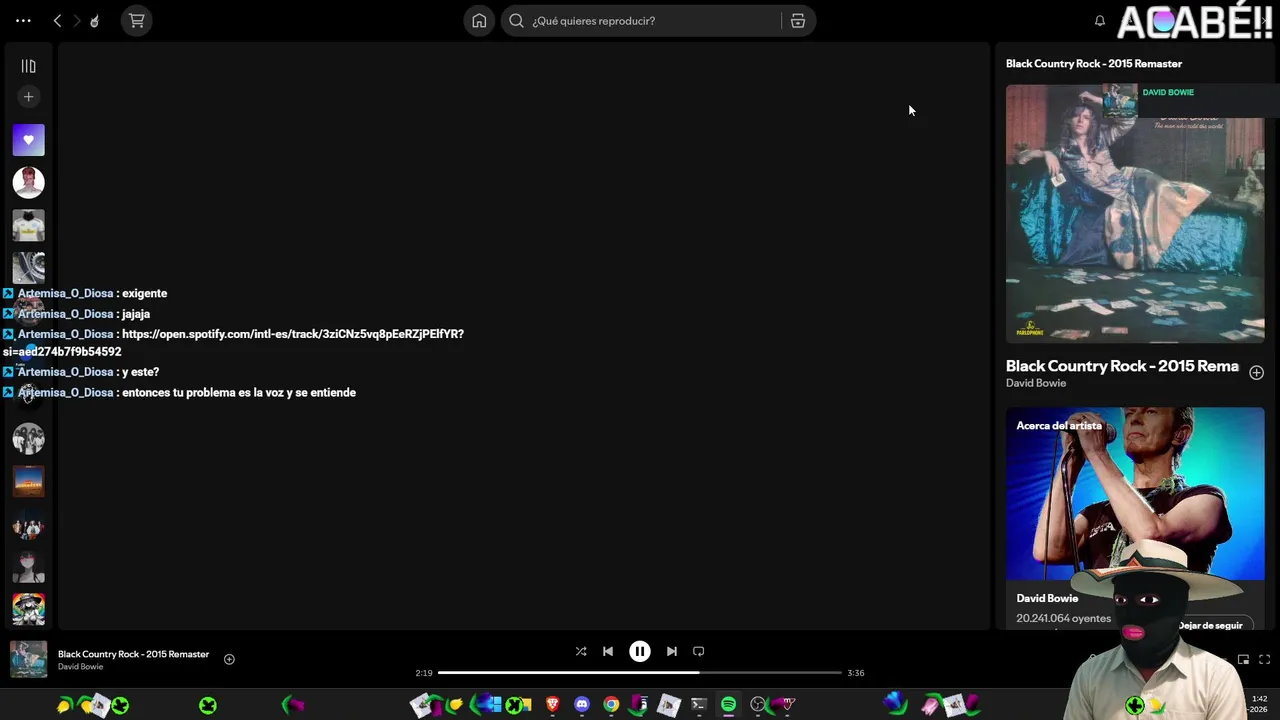Click the flame icon beside navigation arrows
The image size is (1280, 720).
[x=94, y=20]
